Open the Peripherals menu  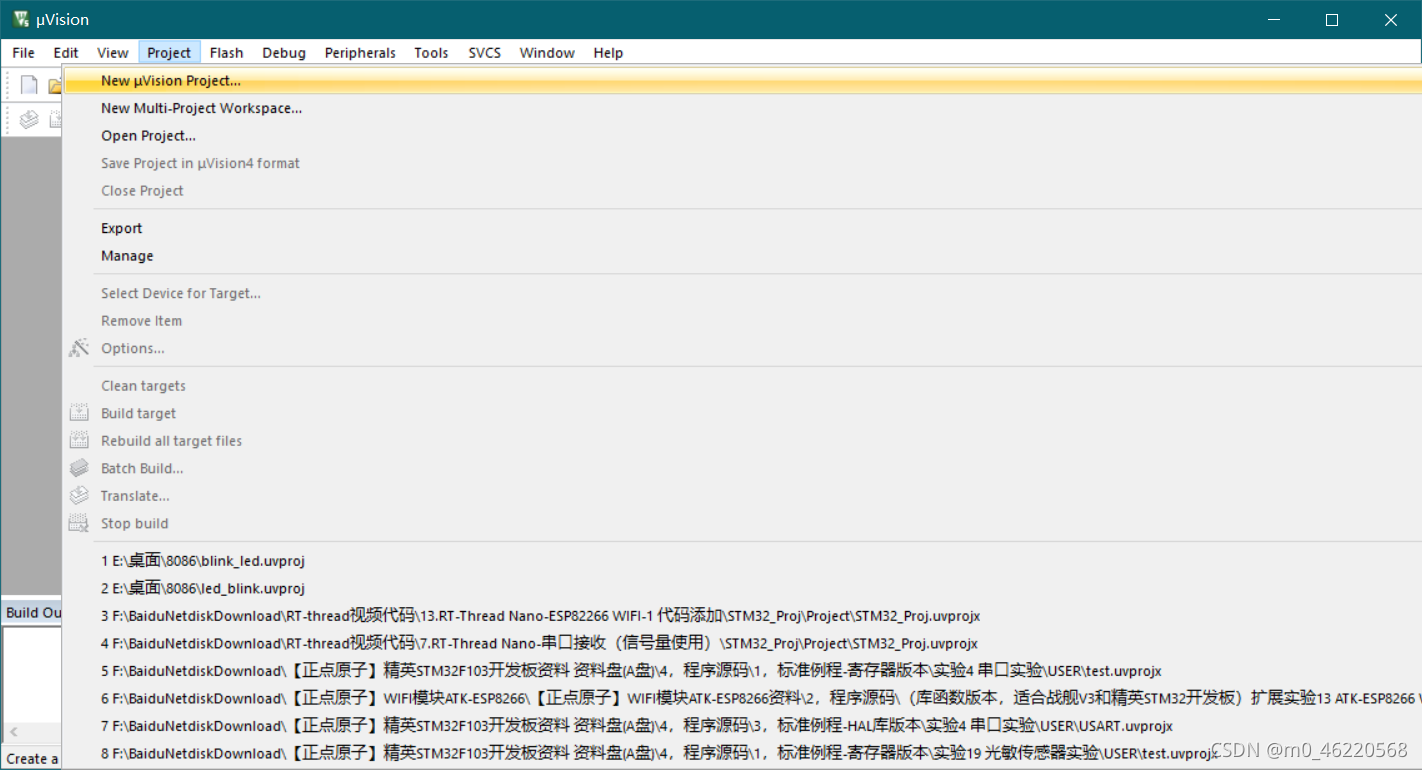(360, 53)
